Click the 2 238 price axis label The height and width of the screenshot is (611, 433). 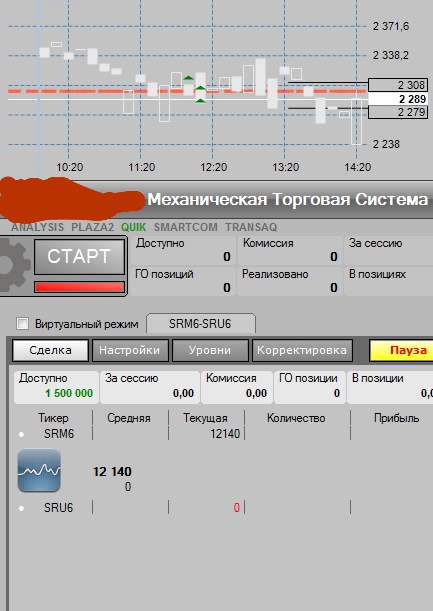coord(386,144)
